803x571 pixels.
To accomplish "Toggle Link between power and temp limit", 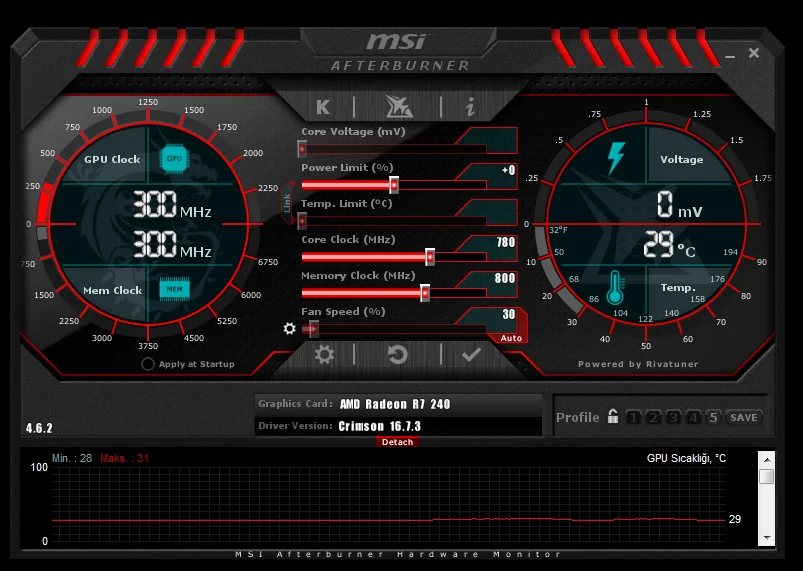I will pyautogui.click(x=288, y=203).
